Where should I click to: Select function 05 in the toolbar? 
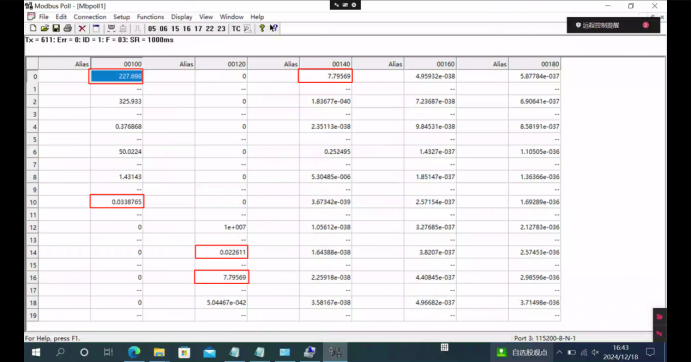(x=152, y=29)
